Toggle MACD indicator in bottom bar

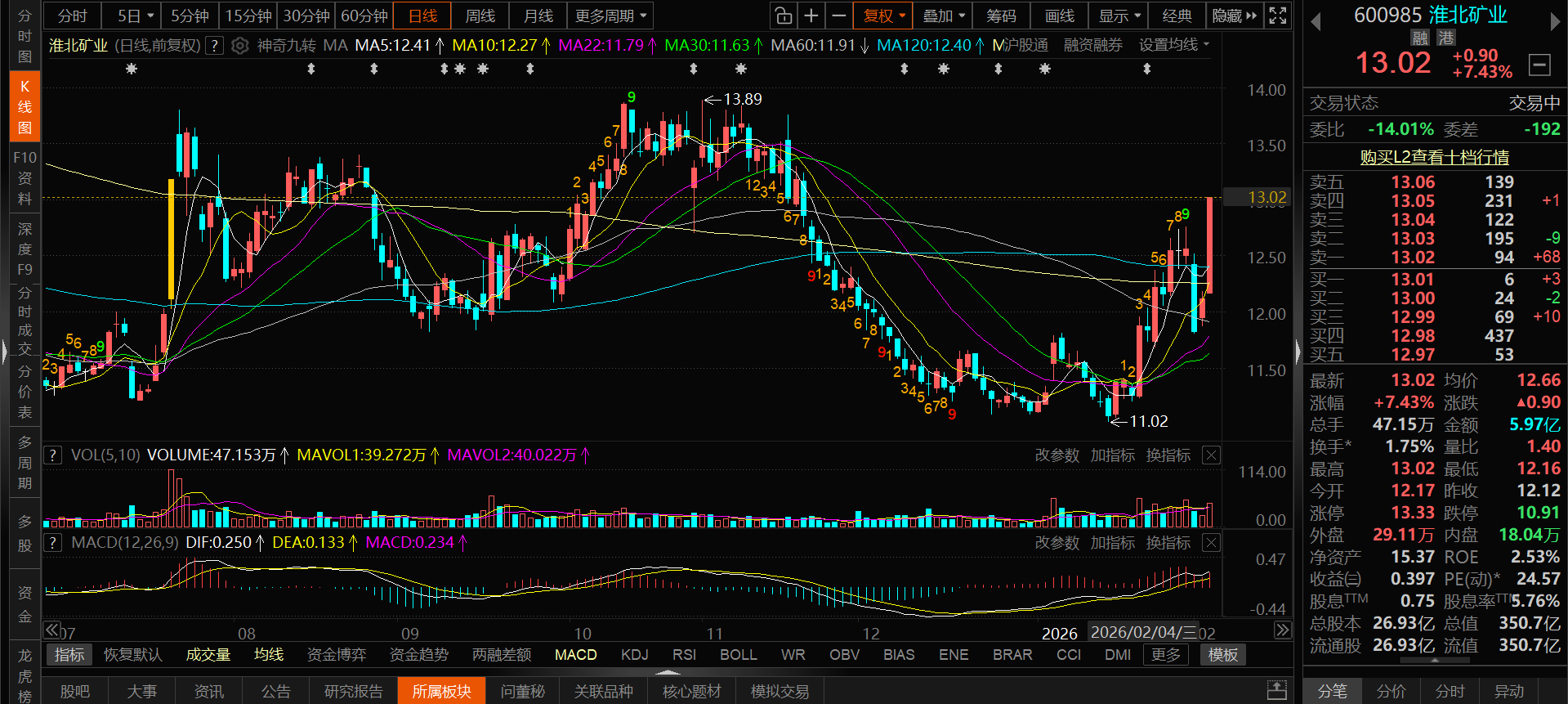(x=576, y=655)
